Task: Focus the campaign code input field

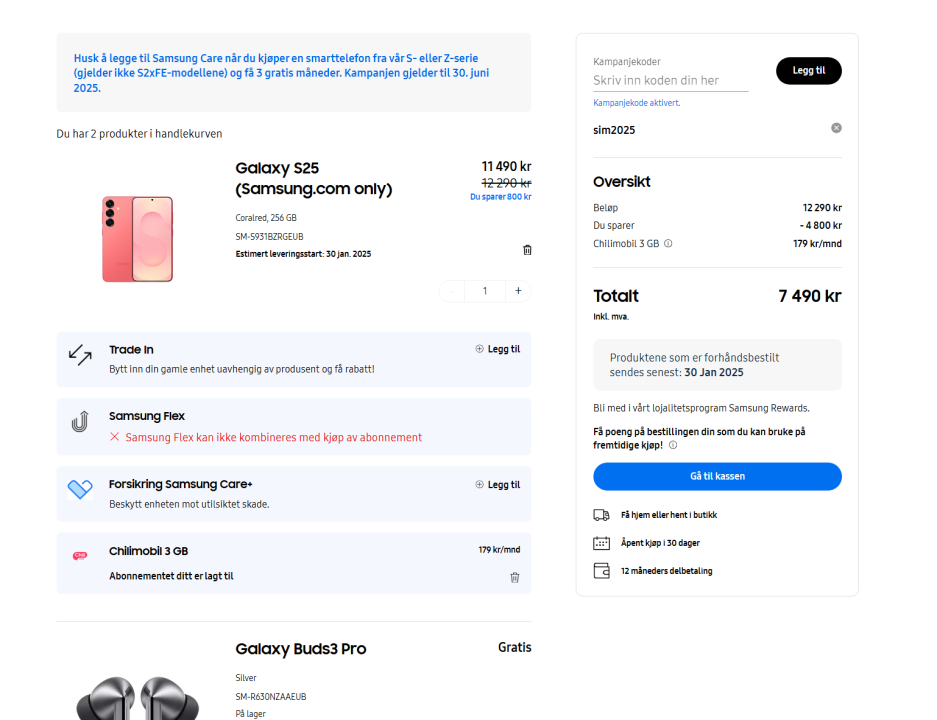Action: click(670, 80)
